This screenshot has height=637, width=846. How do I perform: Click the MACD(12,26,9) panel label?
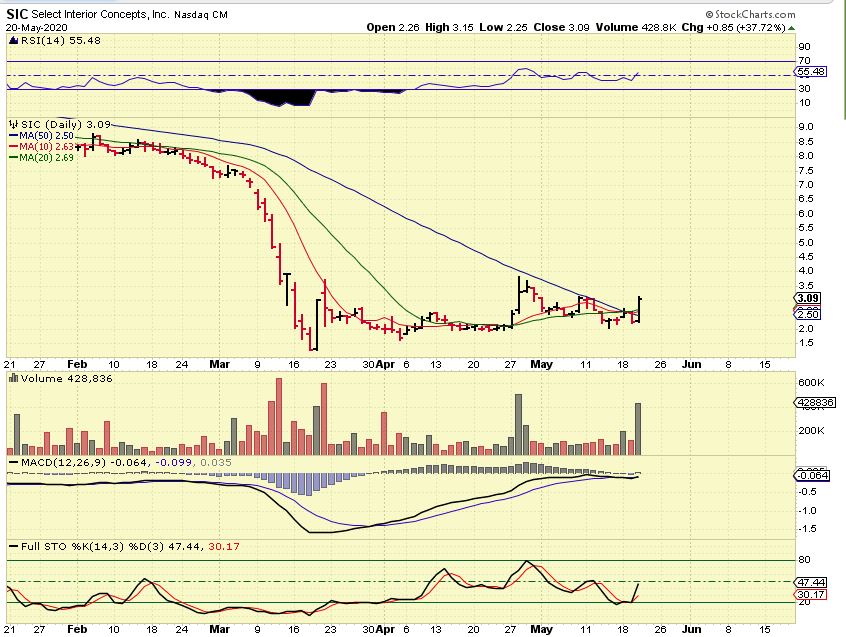coord(64,463)
